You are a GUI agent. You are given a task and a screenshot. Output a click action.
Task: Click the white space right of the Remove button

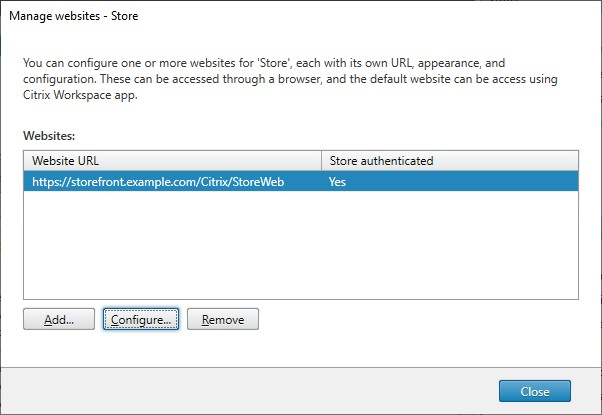pos(420,319)
